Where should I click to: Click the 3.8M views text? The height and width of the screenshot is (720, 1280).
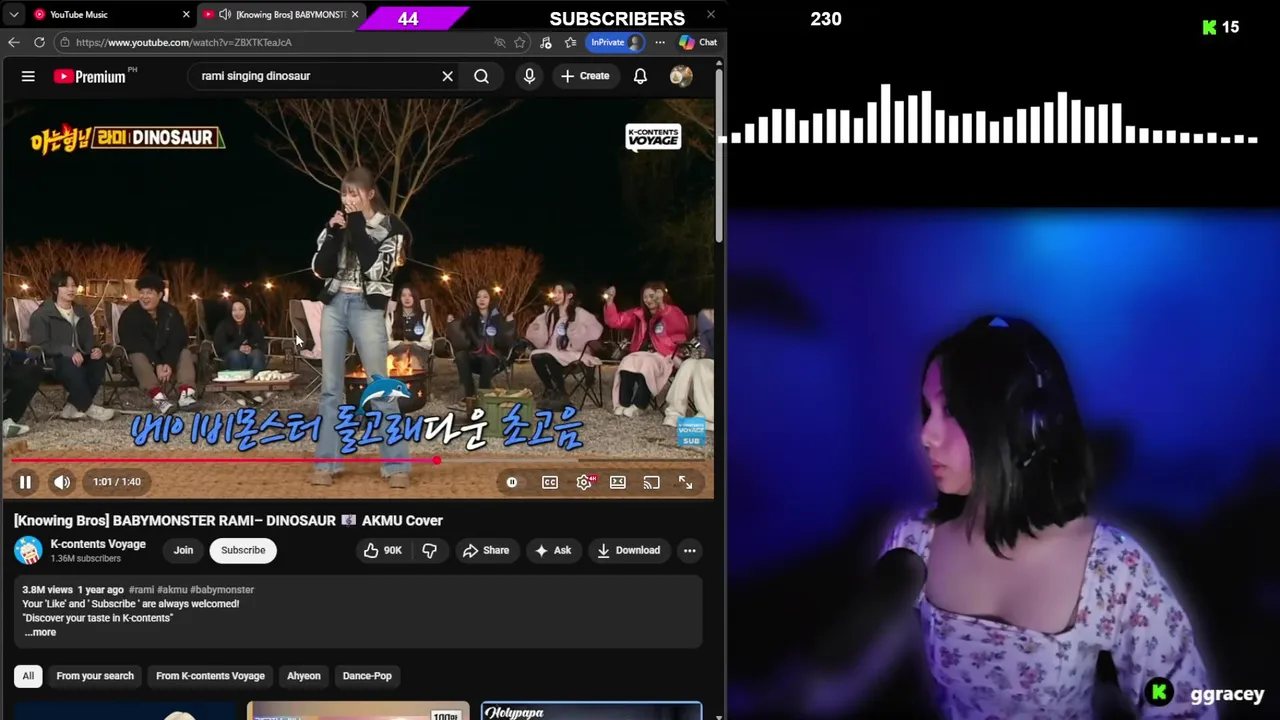tap(47, 590)
